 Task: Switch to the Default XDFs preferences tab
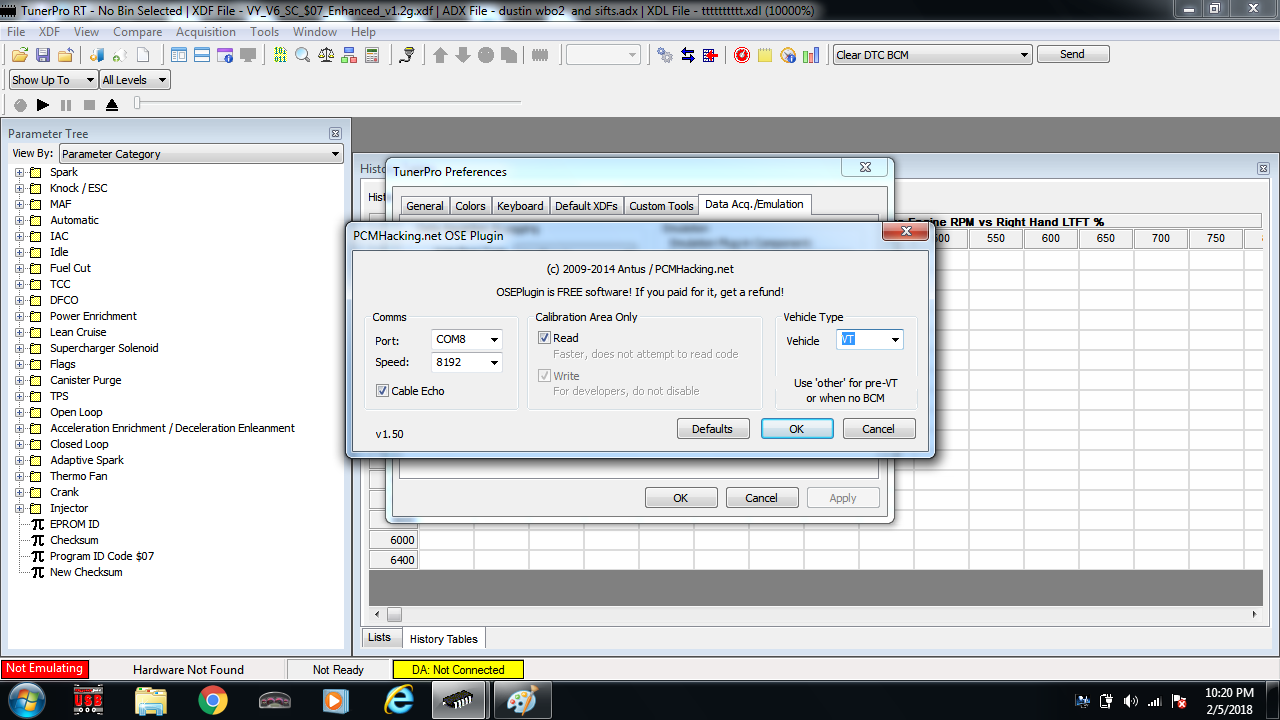586,206
